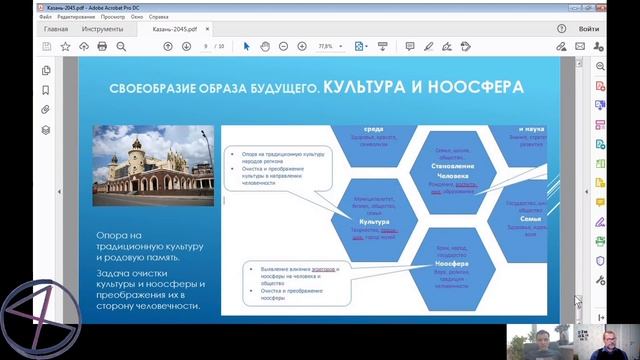Click the expand tools pane arrow at bottom
This screenshot has width=640, height=360.
click(601, 318)
